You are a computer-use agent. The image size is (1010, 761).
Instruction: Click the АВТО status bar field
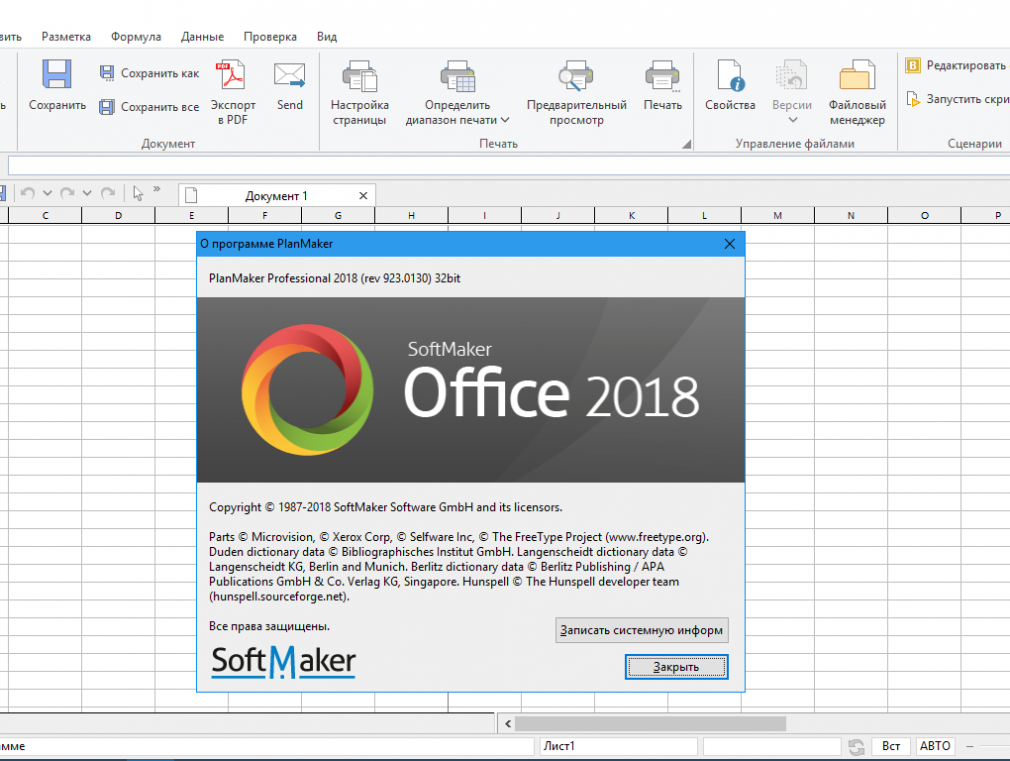935,746
